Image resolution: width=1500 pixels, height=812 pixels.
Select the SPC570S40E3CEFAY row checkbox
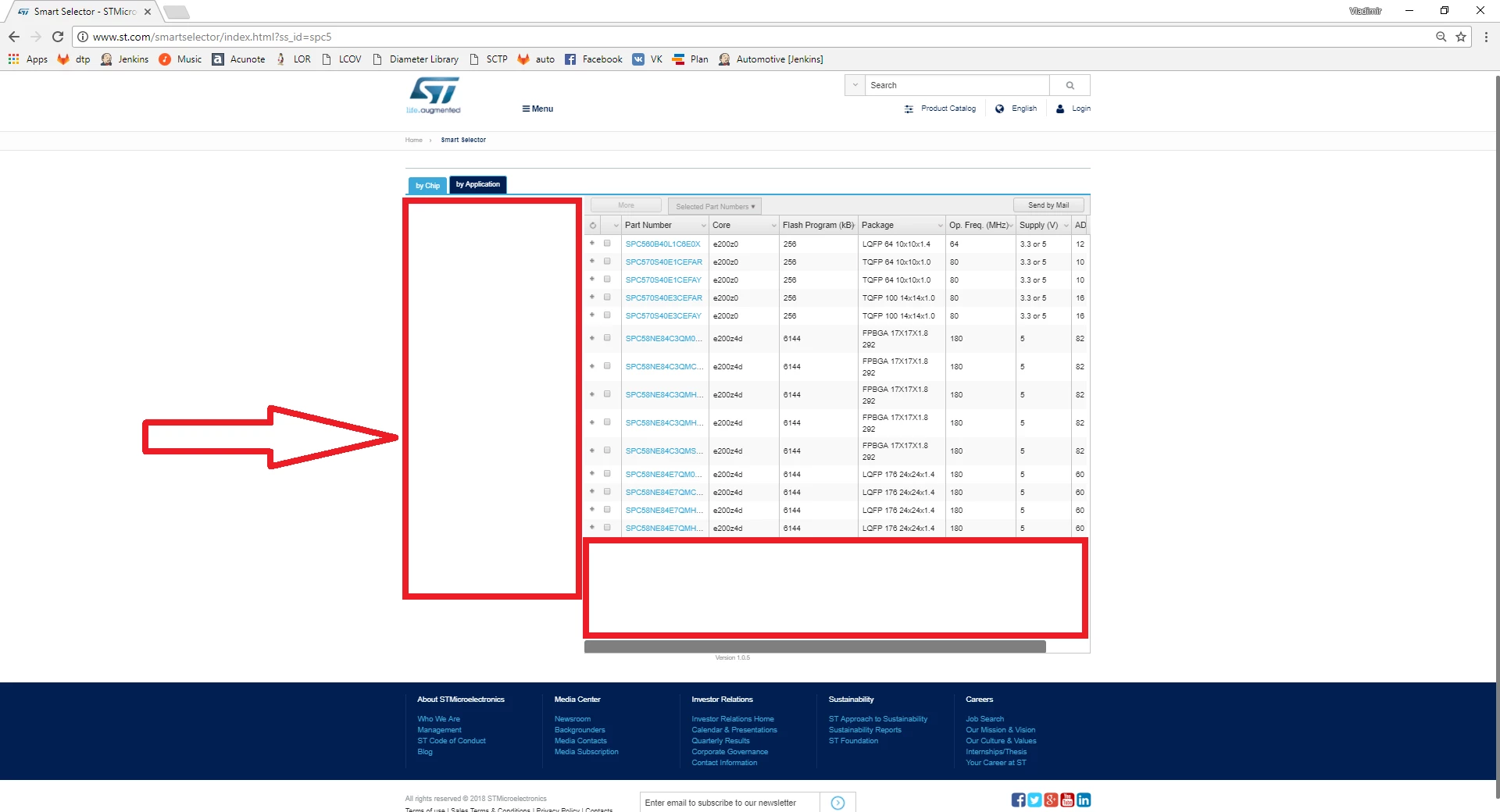pyautogui.click(x=607, y=315)
